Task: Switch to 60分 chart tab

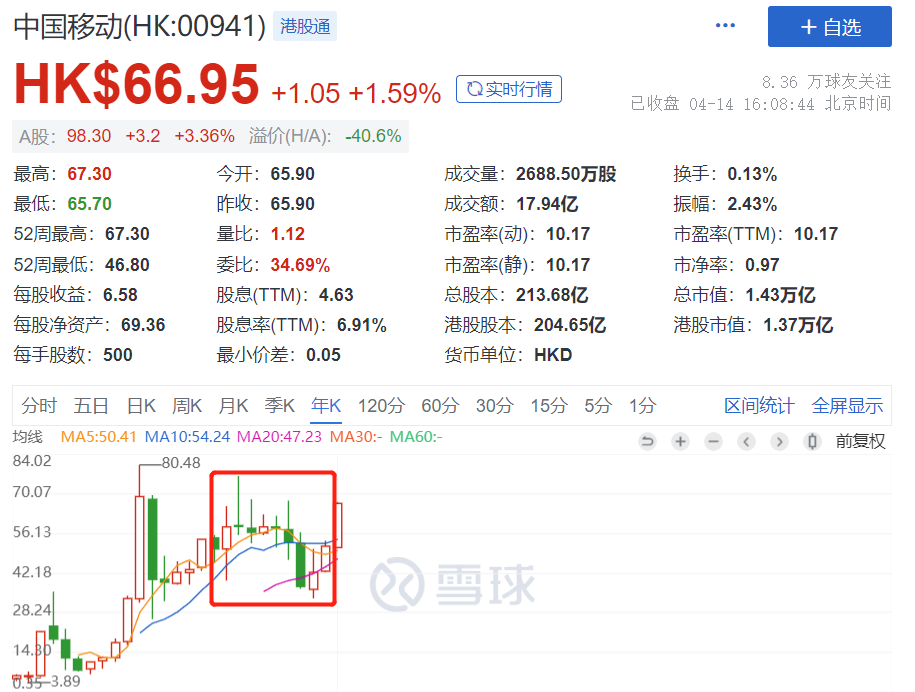Action: click(x=441, y=406)
